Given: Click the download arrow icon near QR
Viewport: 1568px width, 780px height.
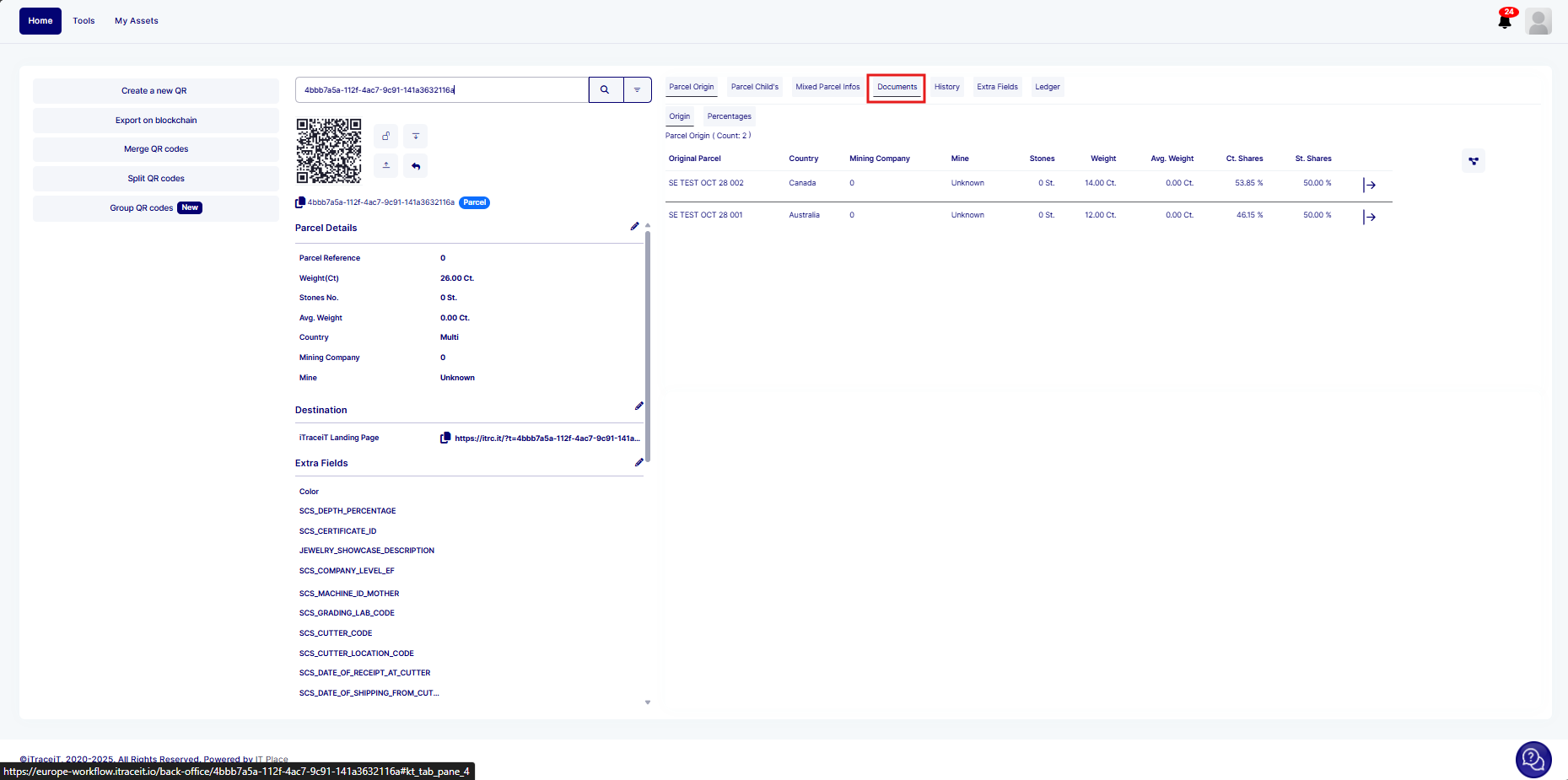Looking at the screenshot, I should (416, 136).
